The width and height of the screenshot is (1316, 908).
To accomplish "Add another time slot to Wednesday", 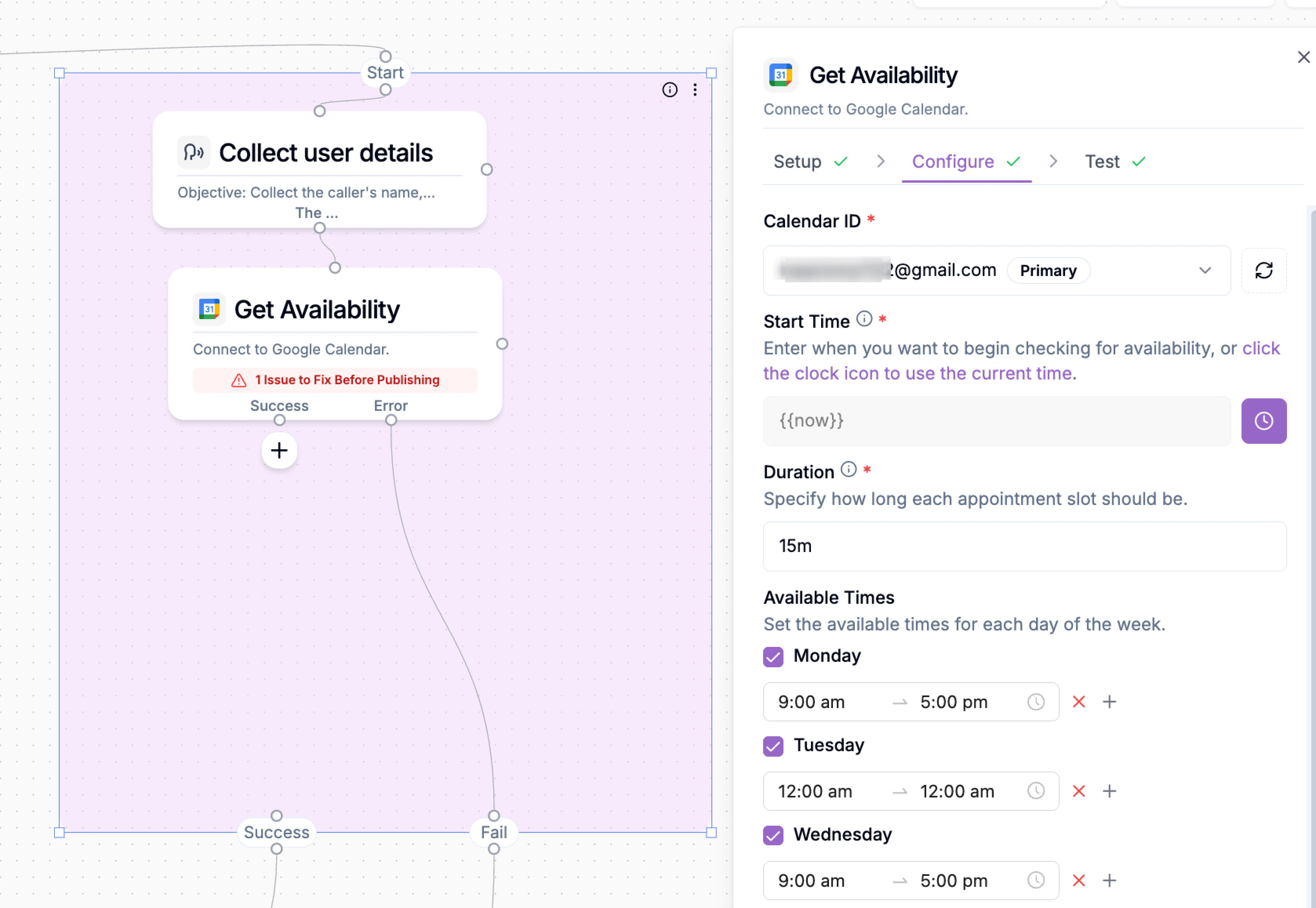I will 1109,880.
